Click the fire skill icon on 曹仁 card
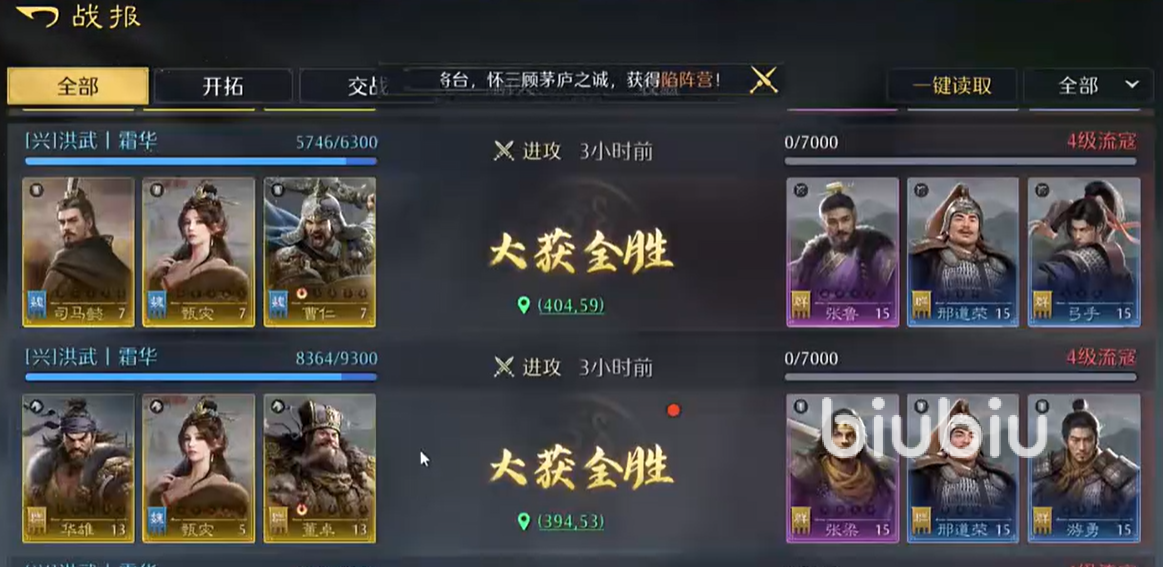 pyautogui.click(x=303, y=294)
